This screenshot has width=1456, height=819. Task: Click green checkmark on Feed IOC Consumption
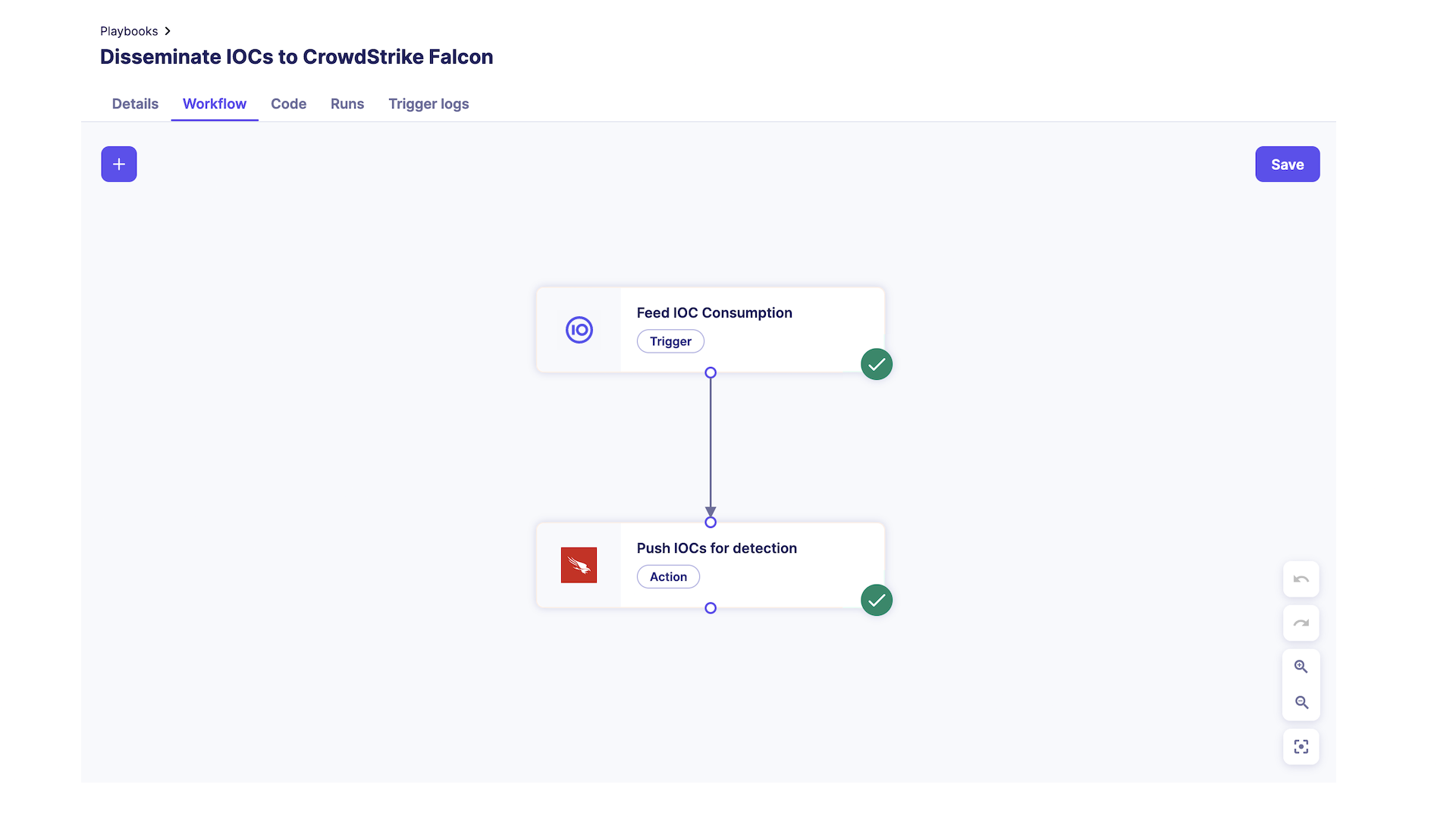coord(877,364)
